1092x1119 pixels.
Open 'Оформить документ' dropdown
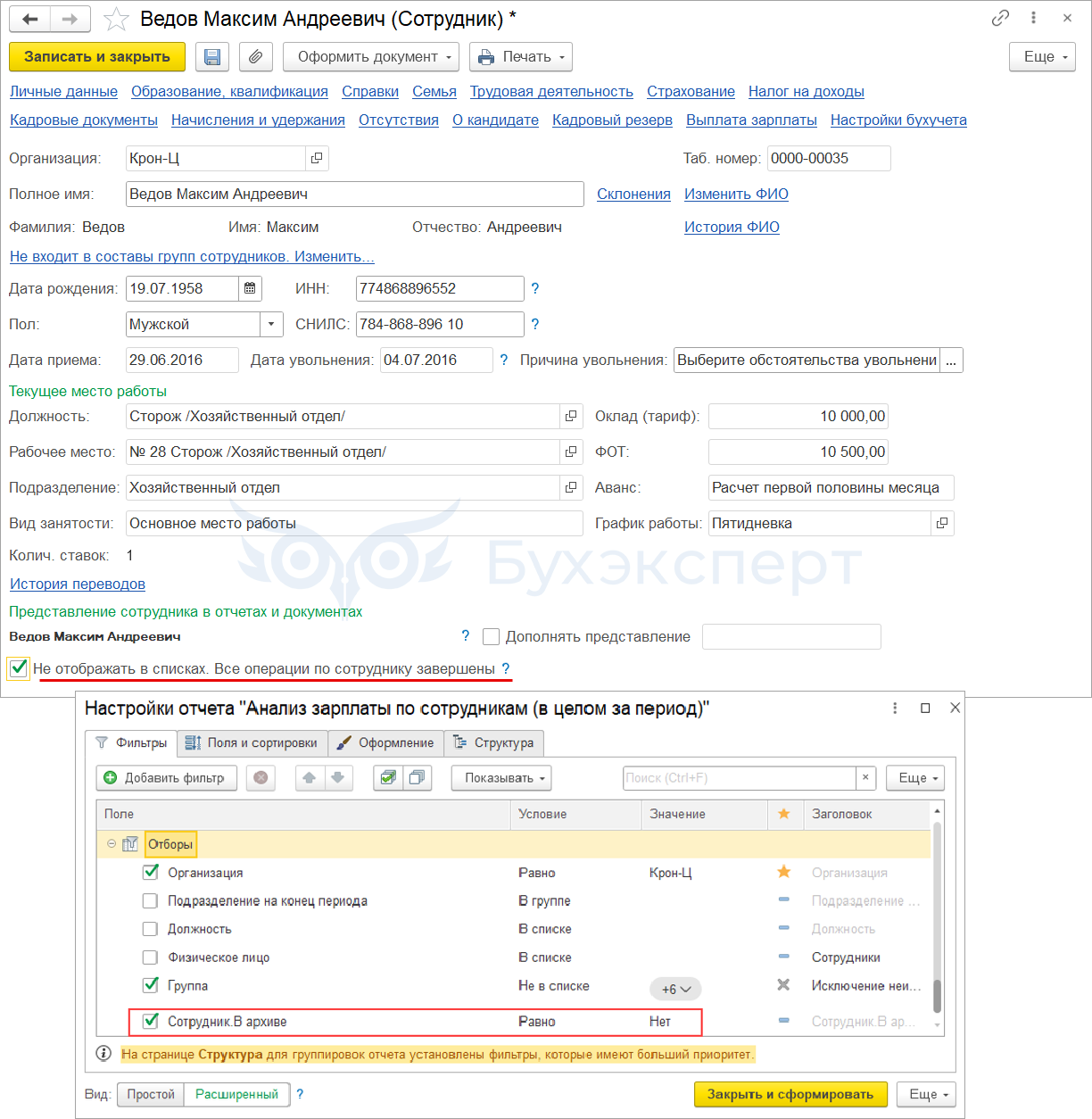click(x=371, y=57)
